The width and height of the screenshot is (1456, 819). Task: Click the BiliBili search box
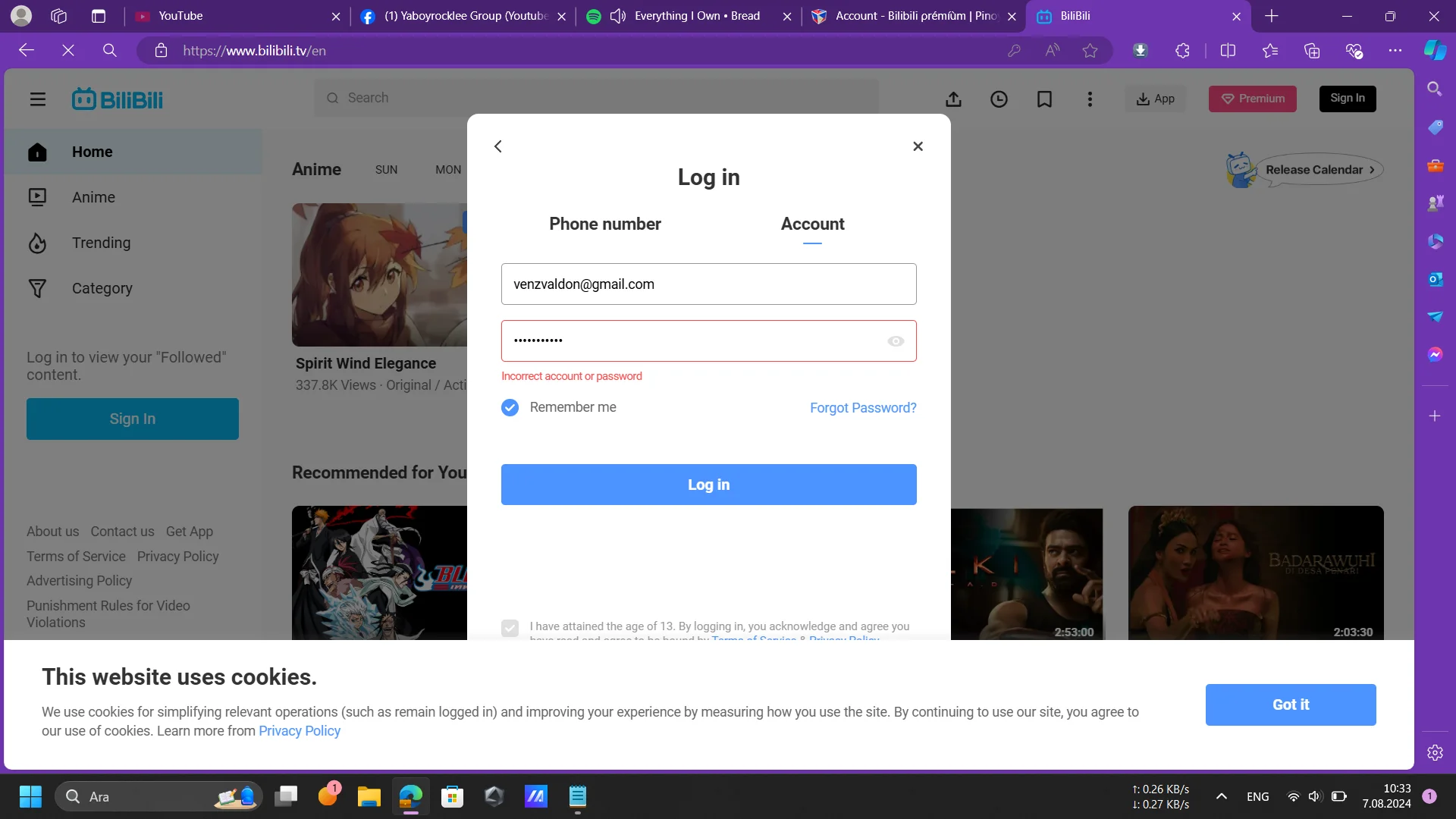(x=596, y=98)
